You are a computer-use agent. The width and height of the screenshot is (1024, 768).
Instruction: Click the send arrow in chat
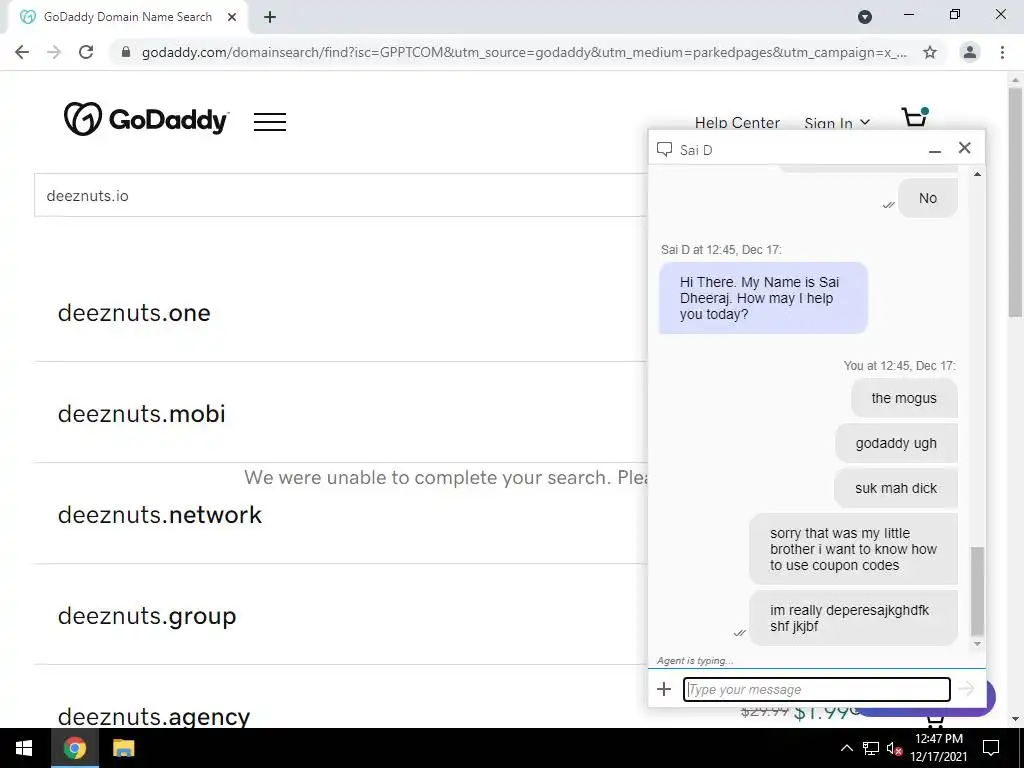click(966, 688)
